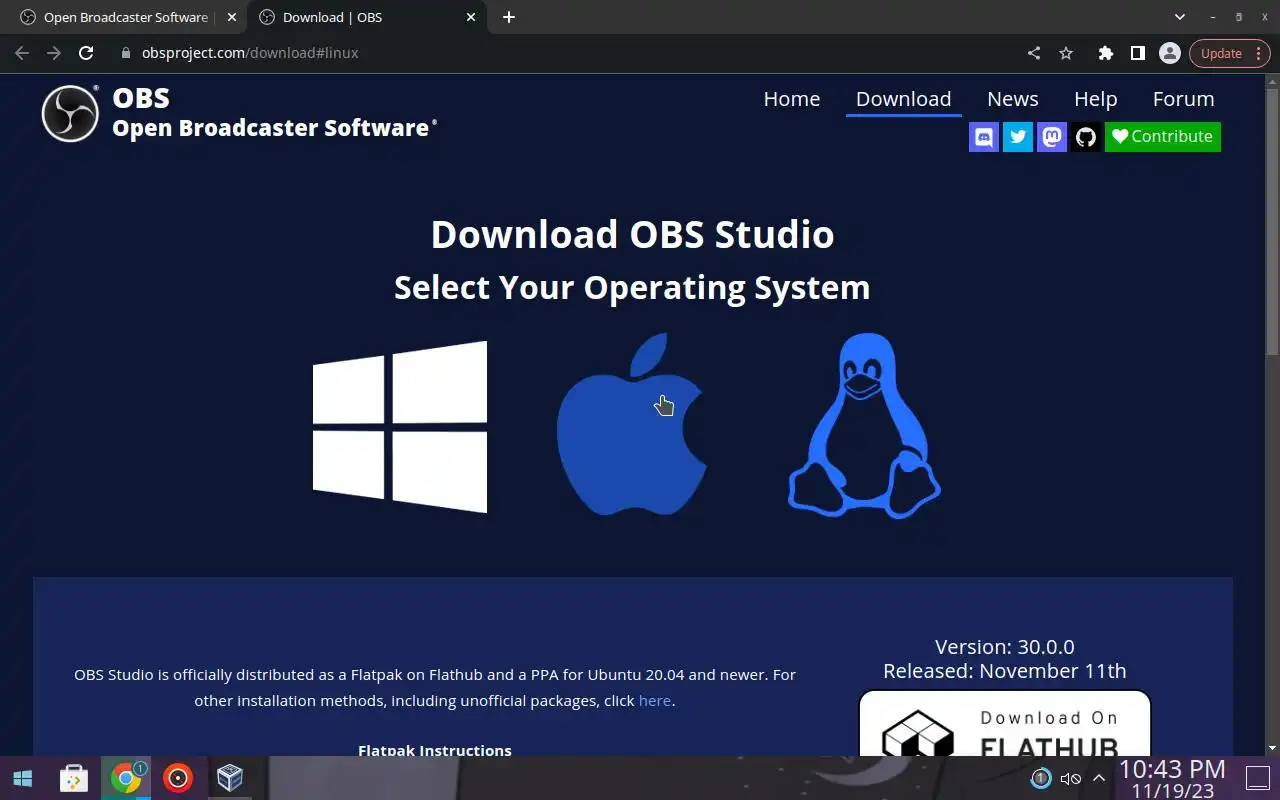Image resolution: width=1280 pixels, height=800 pixels.
Task: Open the Forum navigation item
Action: pyautogui.click(x=1184, y=99)
